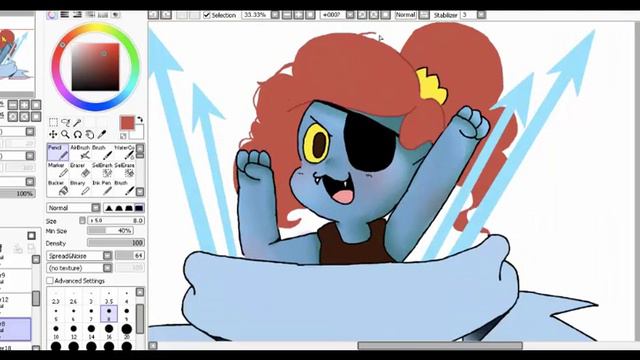Adjust the Min Size slider
The image size is (640, 360).
pyautogui.click(x=110, y=231)
